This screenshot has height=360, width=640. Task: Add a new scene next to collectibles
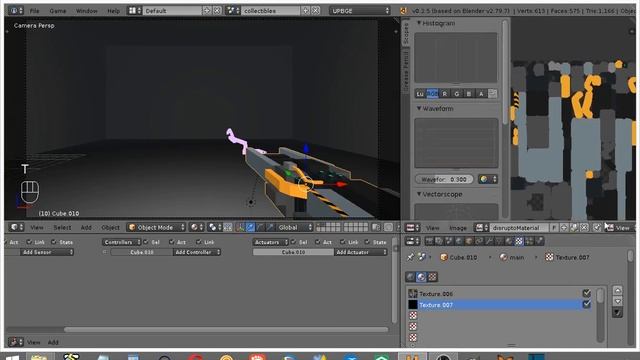point(306,11)
